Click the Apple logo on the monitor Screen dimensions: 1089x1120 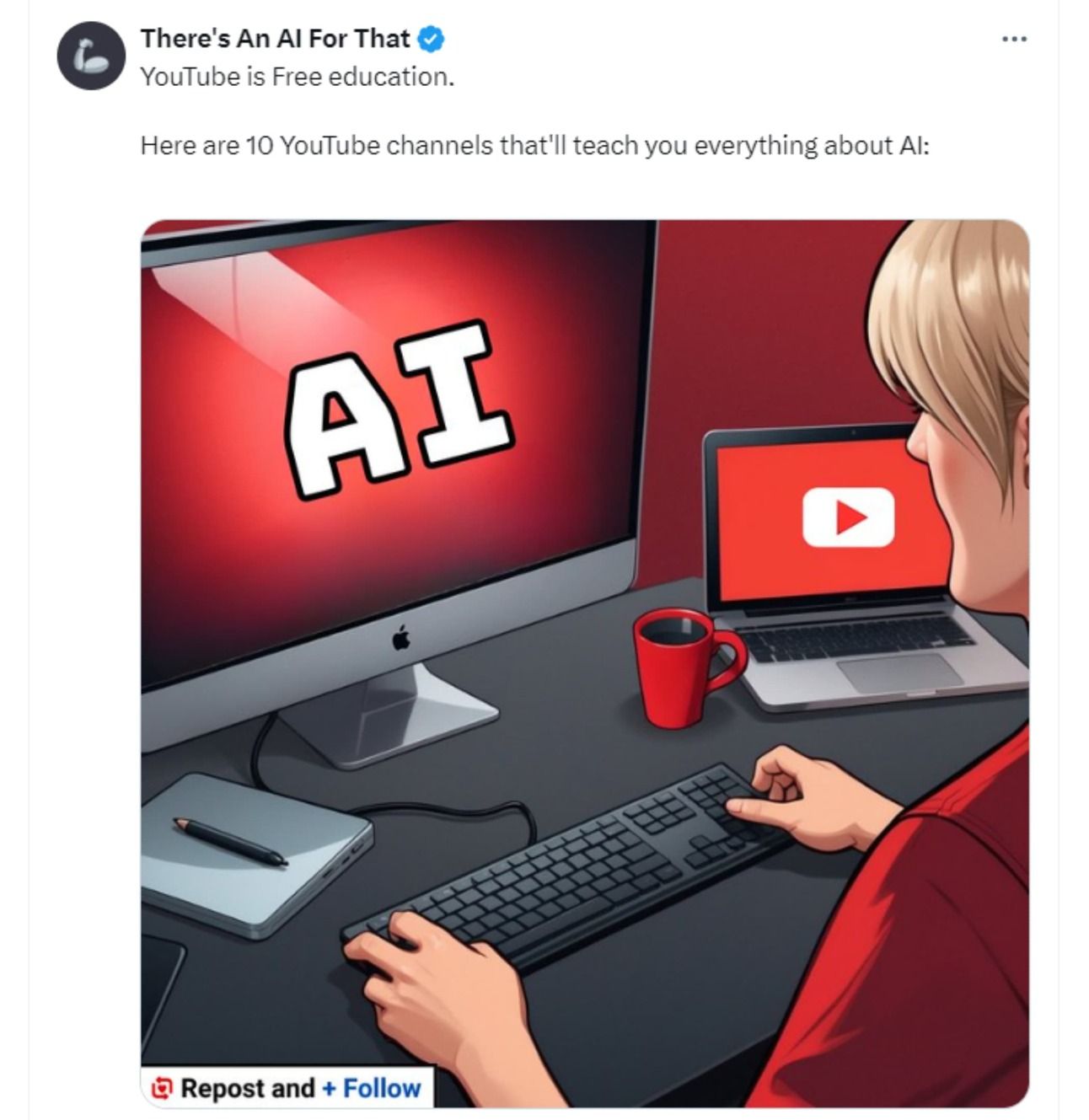click(x=401, y=638)
